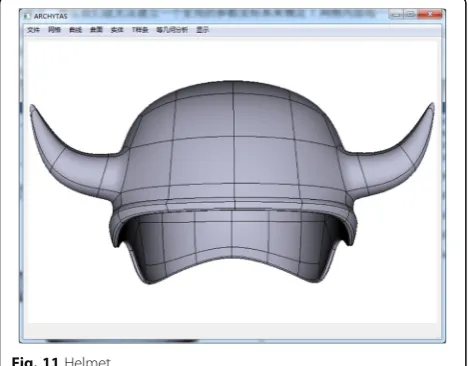Click the ARCHYTAS application icon in title bar
This screenshot has width=469, height=366.
pyautogui.click(x=27, y=16)
